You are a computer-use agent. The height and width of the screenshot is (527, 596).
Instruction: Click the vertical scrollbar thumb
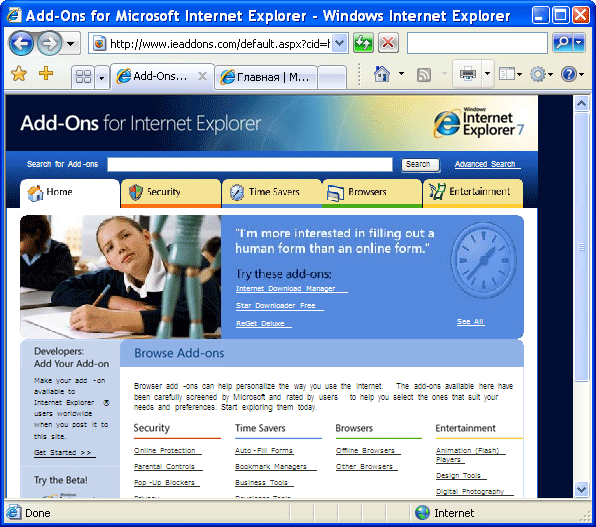(581, 246)
